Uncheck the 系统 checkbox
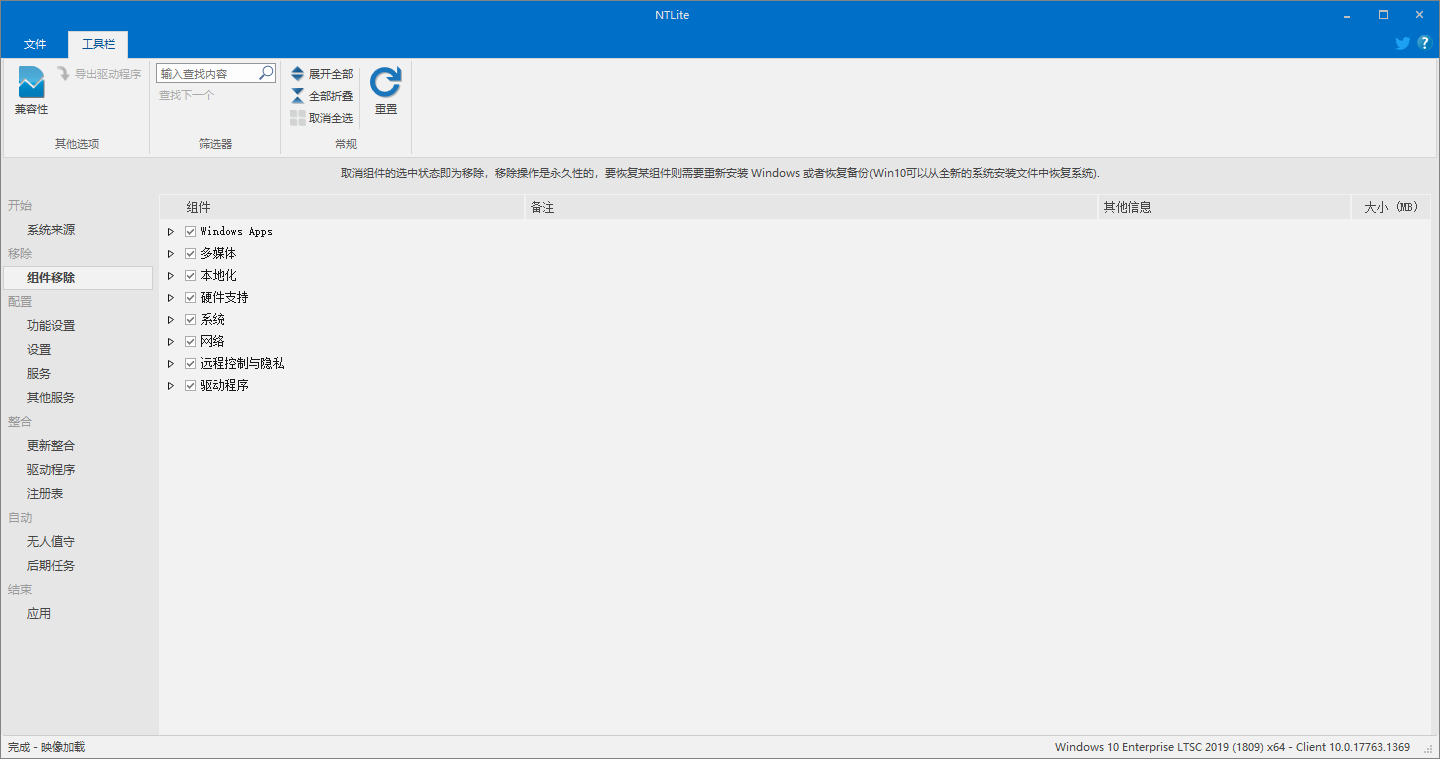The height and width of the screenshot is (759, 1440). (190, 320)
